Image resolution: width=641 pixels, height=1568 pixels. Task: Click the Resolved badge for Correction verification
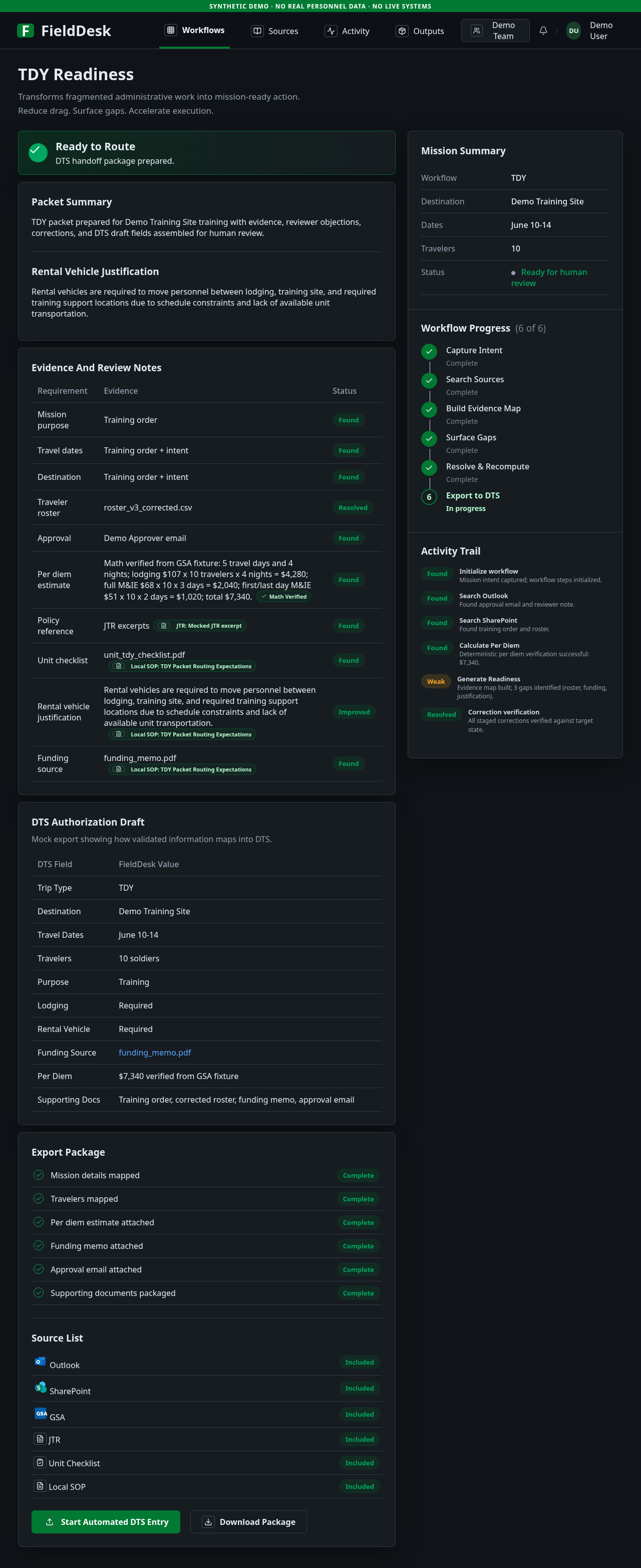click(441, 714)
